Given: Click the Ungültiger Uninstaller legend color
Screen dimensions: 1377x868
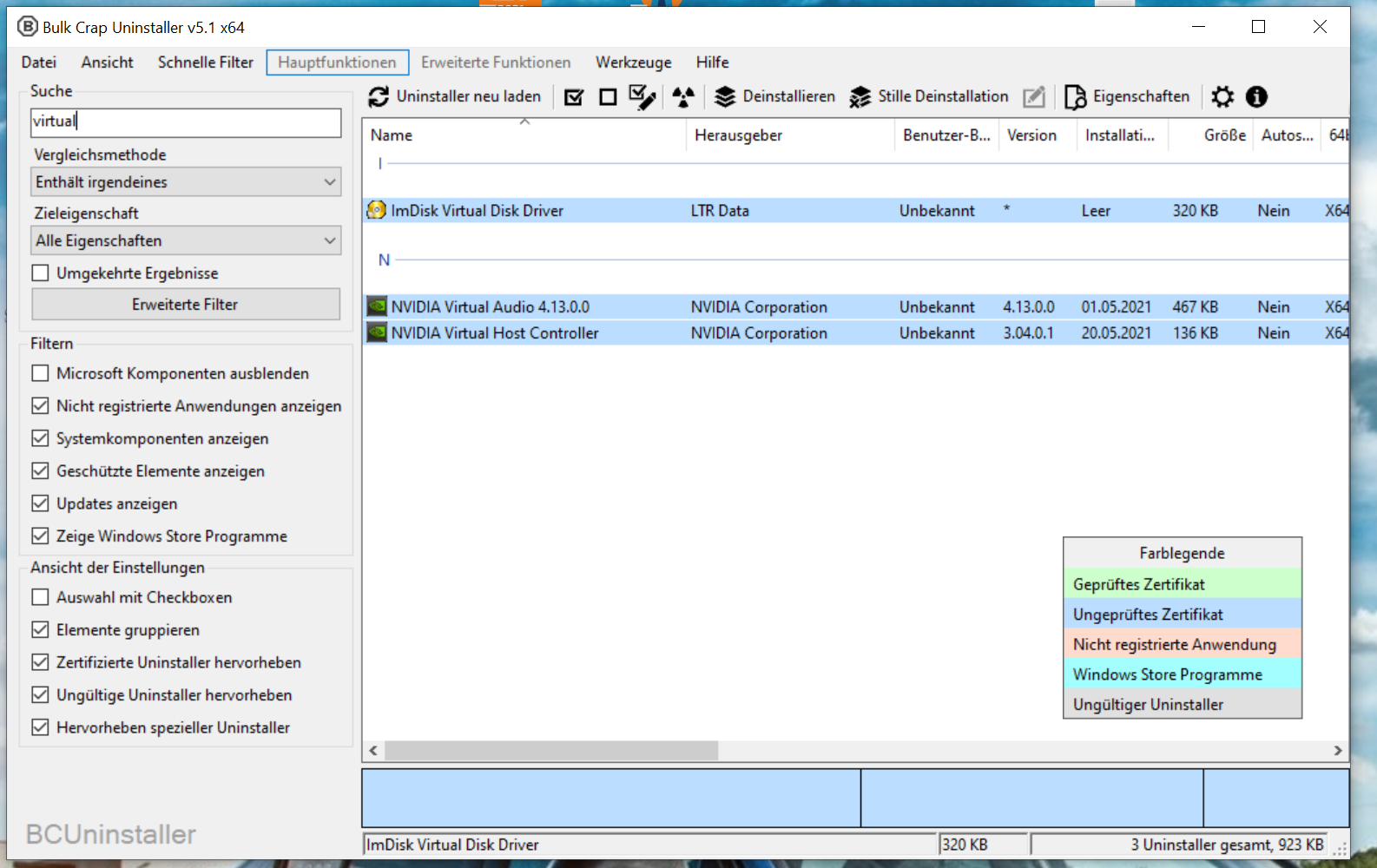Looking at the screenshot, I should point(1183,704).
